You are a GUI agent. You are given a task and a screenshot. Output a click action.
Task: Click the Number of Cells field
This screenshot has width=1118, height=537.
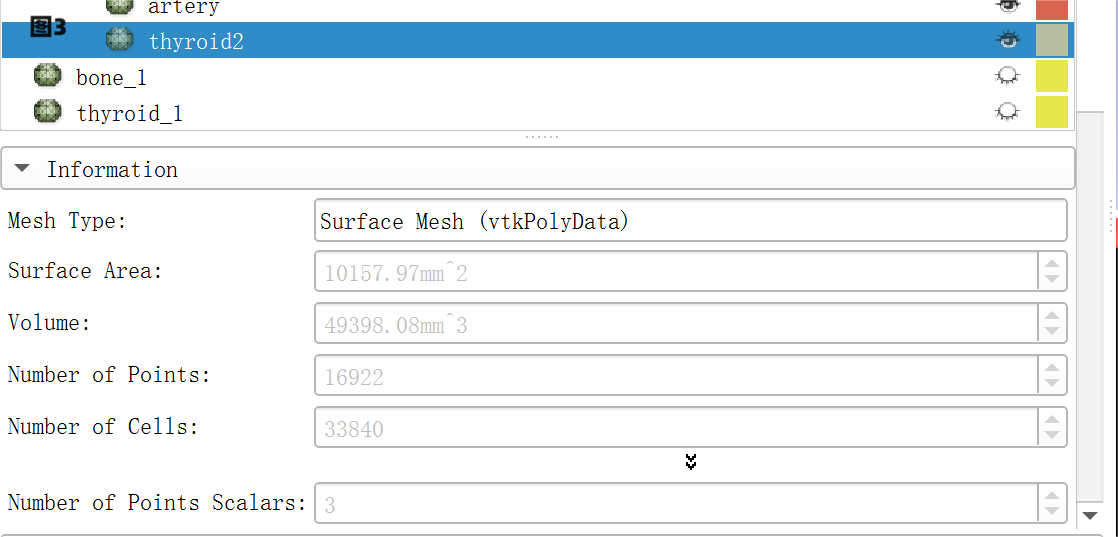676,428
